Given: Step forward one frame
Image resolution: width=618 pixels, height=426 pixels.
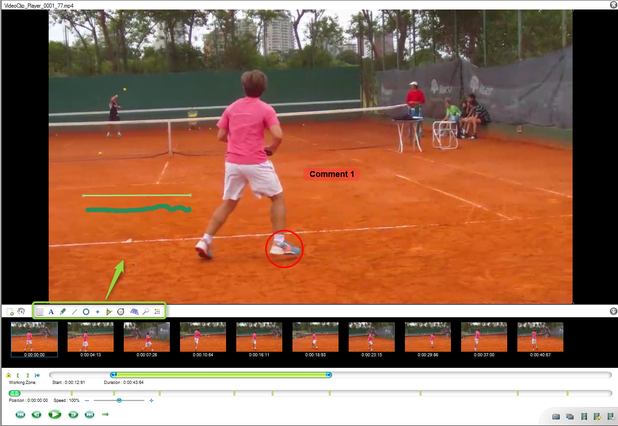Looking at the screenshot, I should pyautogui.click(x=73, y=414).
